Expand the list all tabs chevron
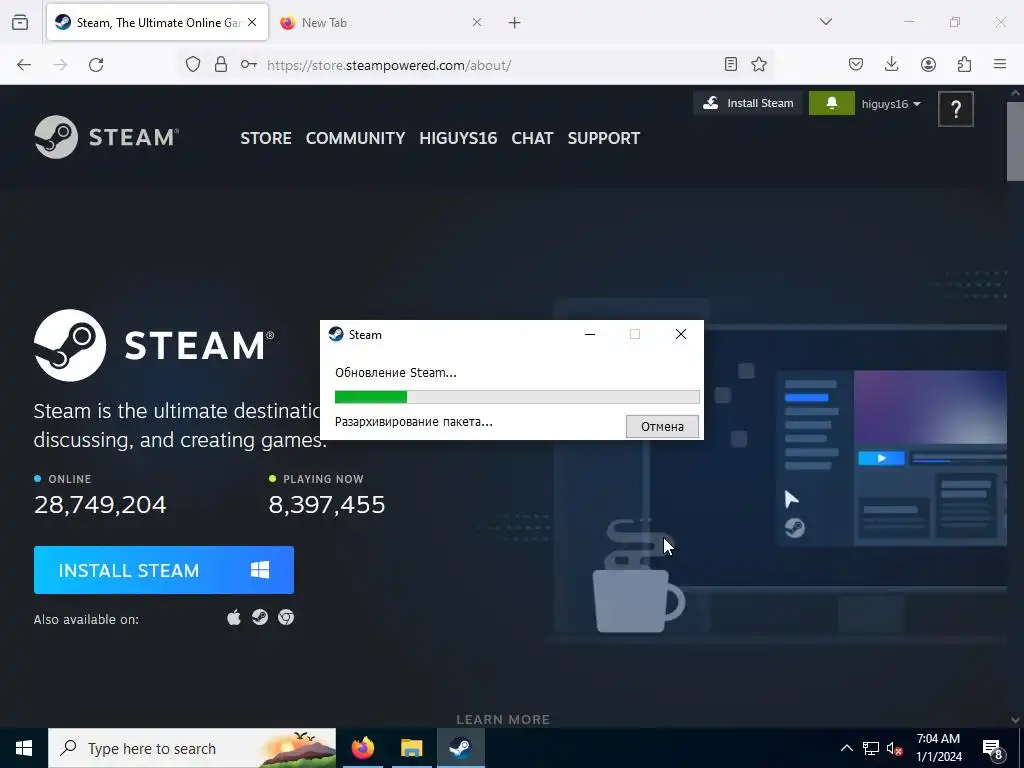 [826, 22]
